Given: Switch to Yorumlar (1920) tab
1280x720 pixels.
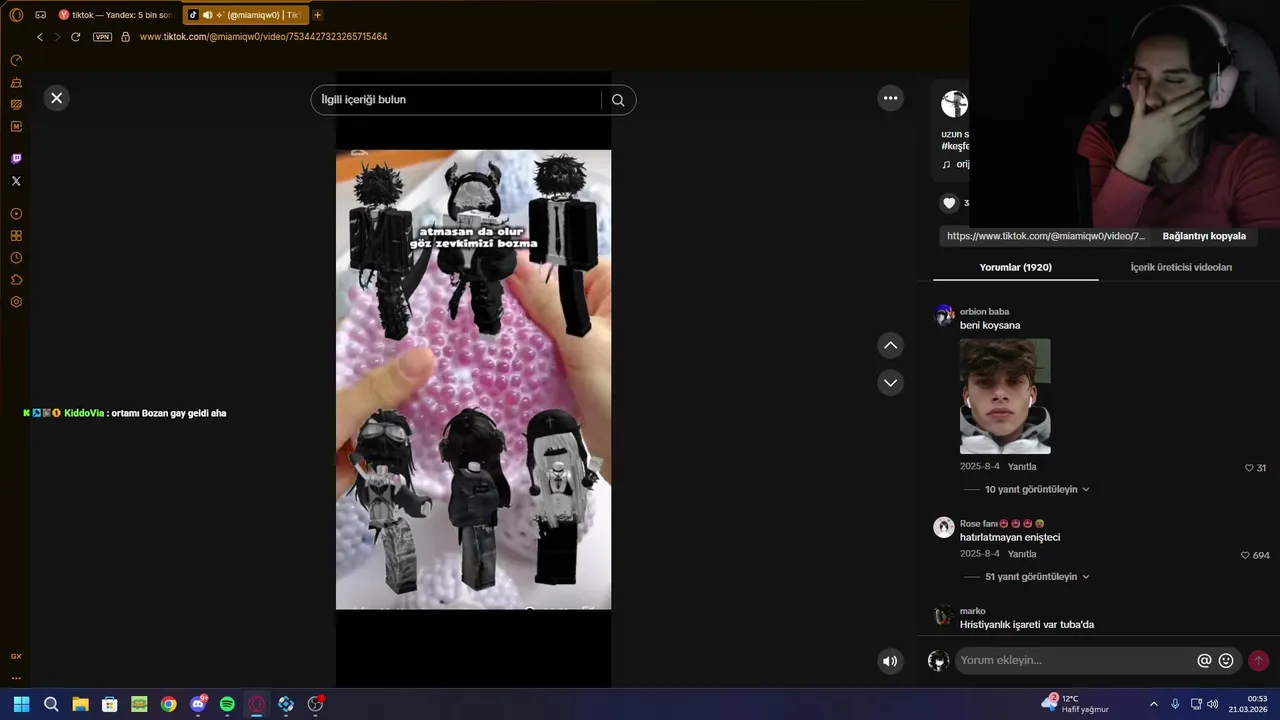Looking at the screenshot, I should tap(1015, 267).
